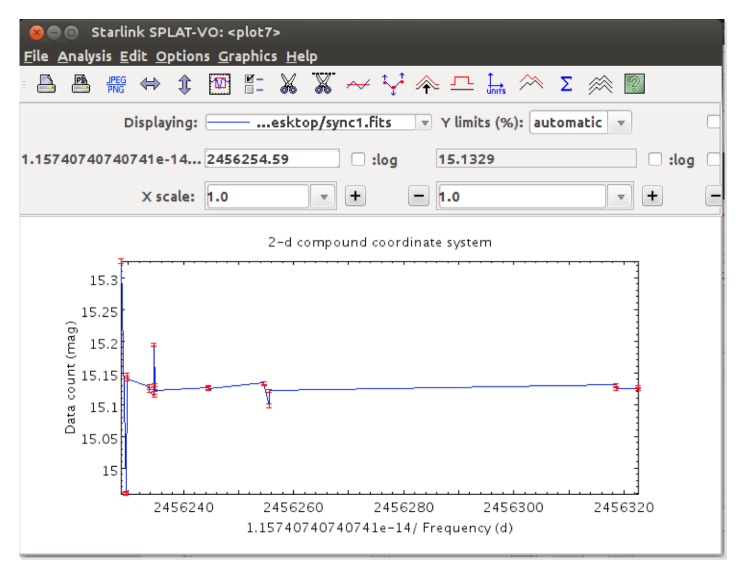This screenshot has width=747, height=580.
Task: Fit plot width with horizontal arrows icon
Action: click(x=150, y=84)
